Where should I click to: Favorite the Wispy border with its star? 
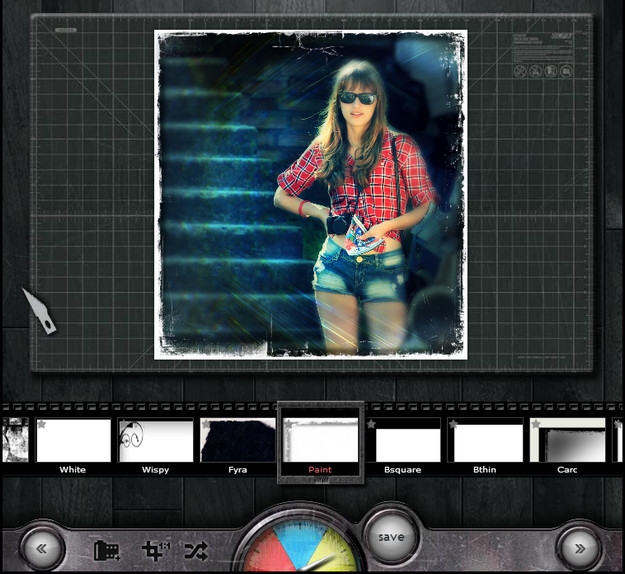coord(124,424)
